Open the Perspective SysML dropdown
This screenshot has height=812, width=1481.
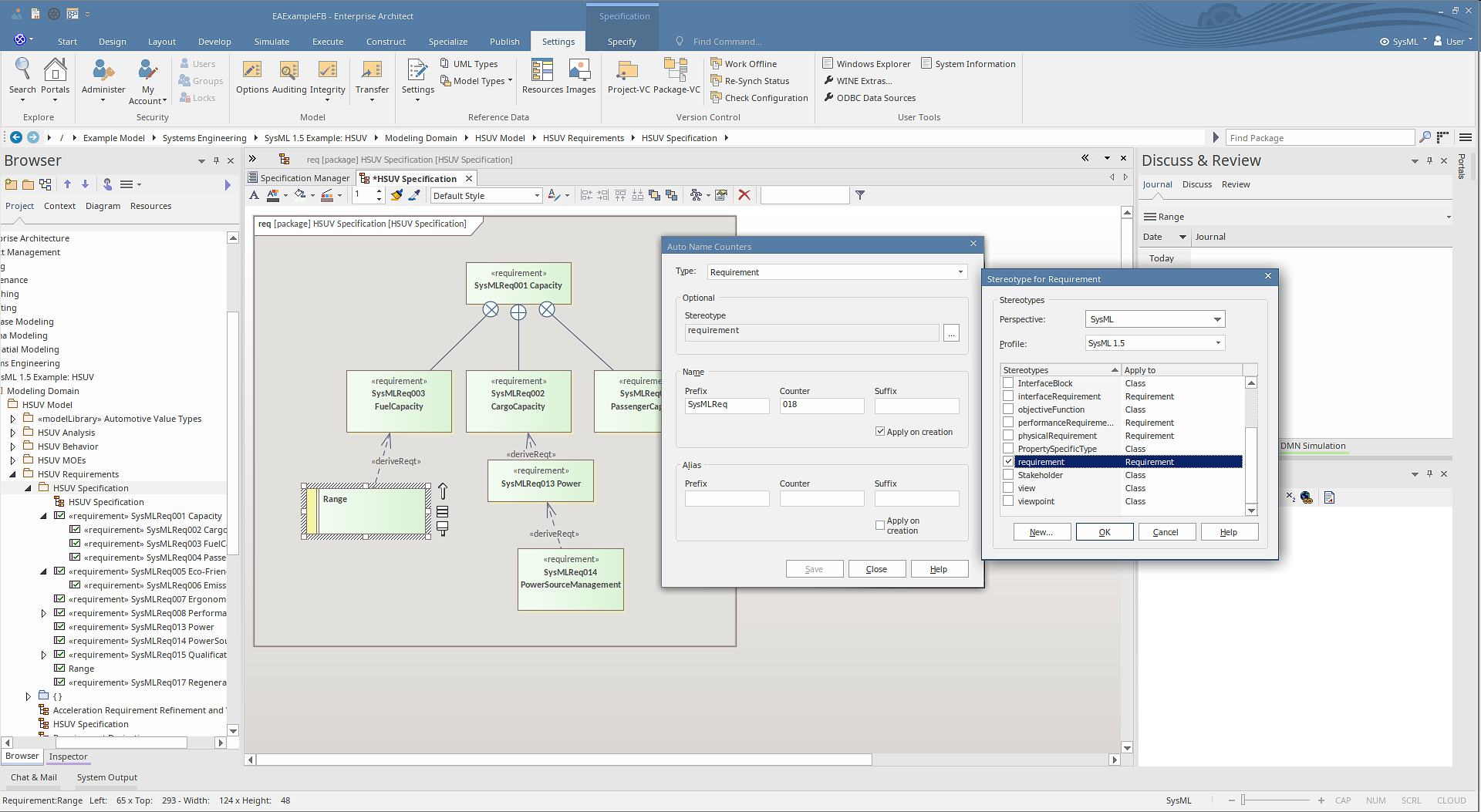pyautogui.click(x=1217, y=319)
